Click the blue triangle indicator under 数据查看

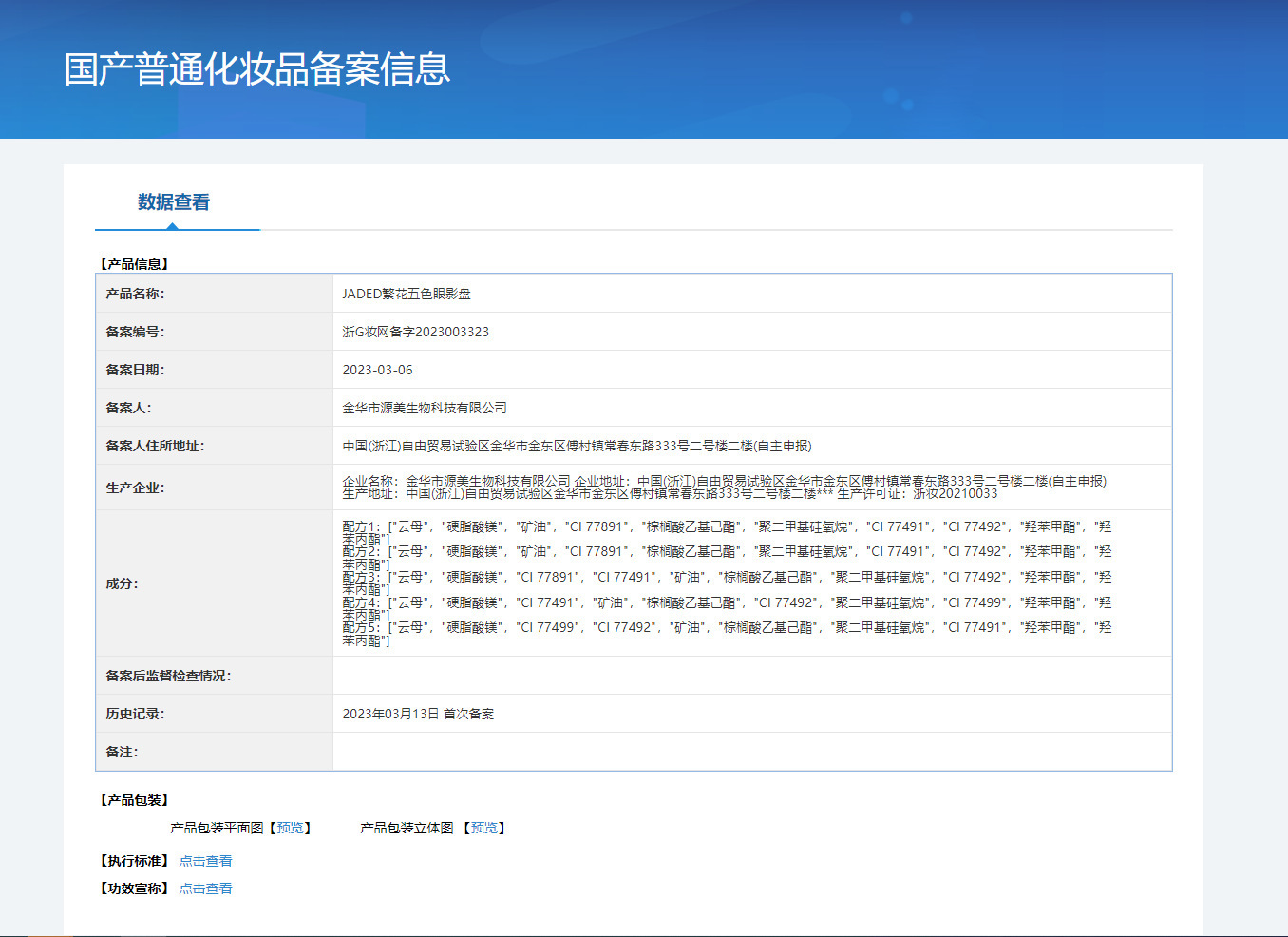172,226
